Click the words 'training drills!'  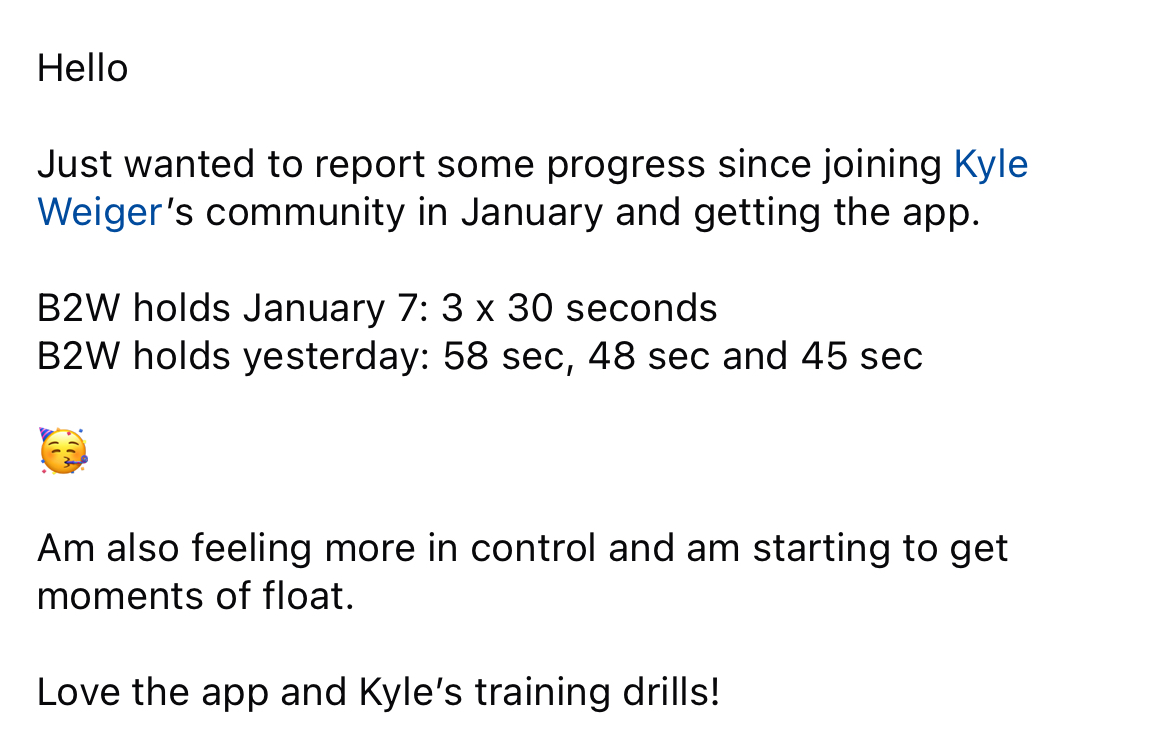(x=597, y=693)
